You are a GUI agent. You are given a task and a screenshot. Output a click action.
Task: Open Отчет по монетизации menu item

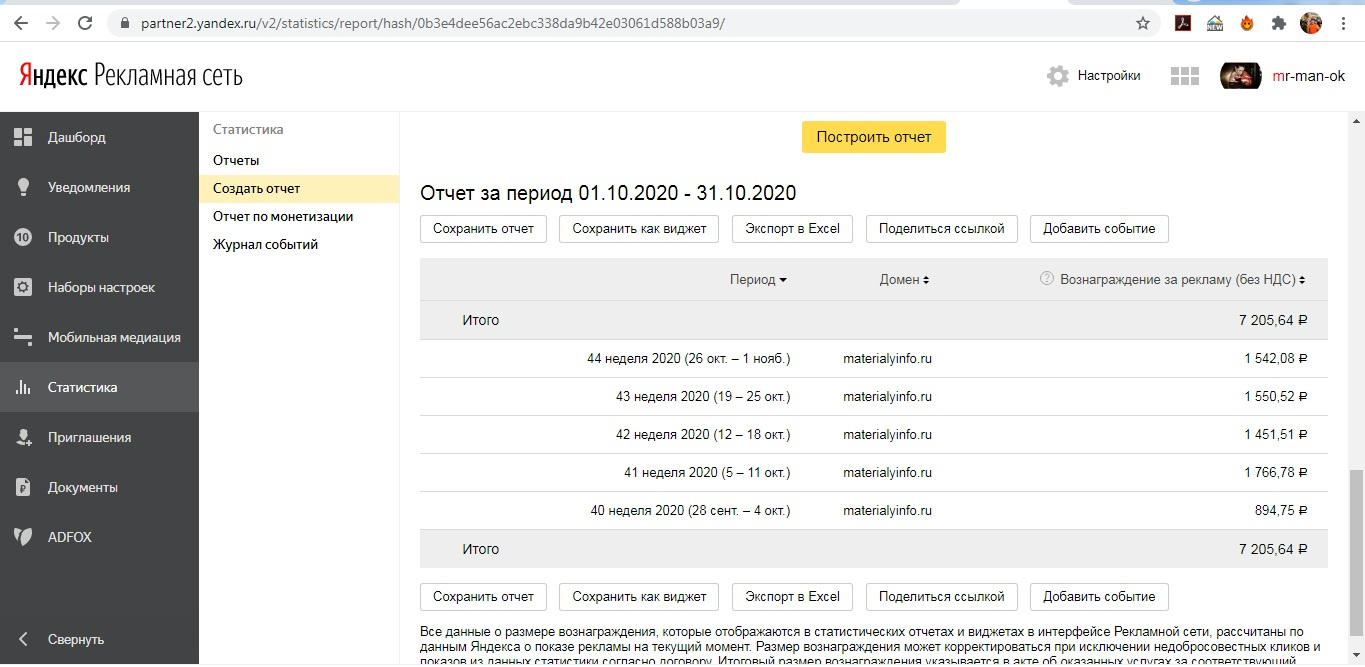283,216
